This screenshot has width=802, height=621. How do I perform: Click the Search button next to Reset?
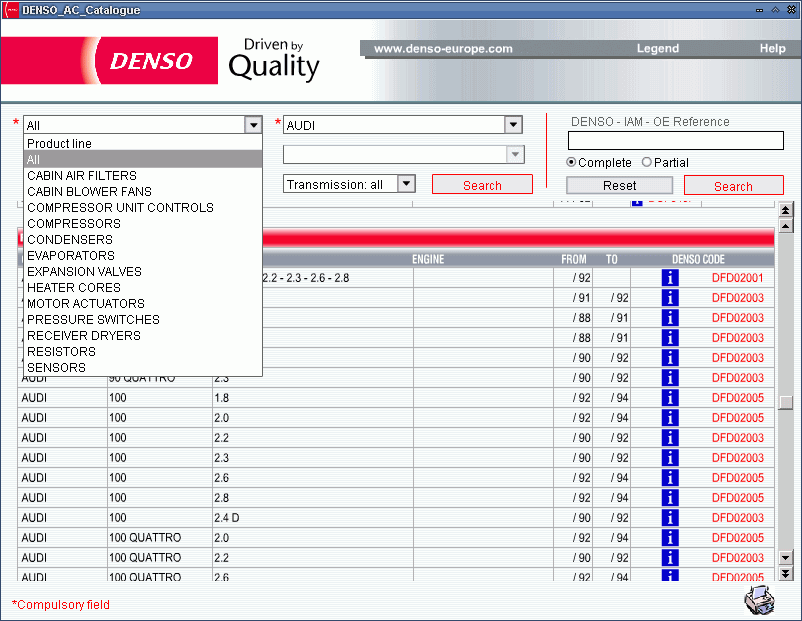(733, 185)
